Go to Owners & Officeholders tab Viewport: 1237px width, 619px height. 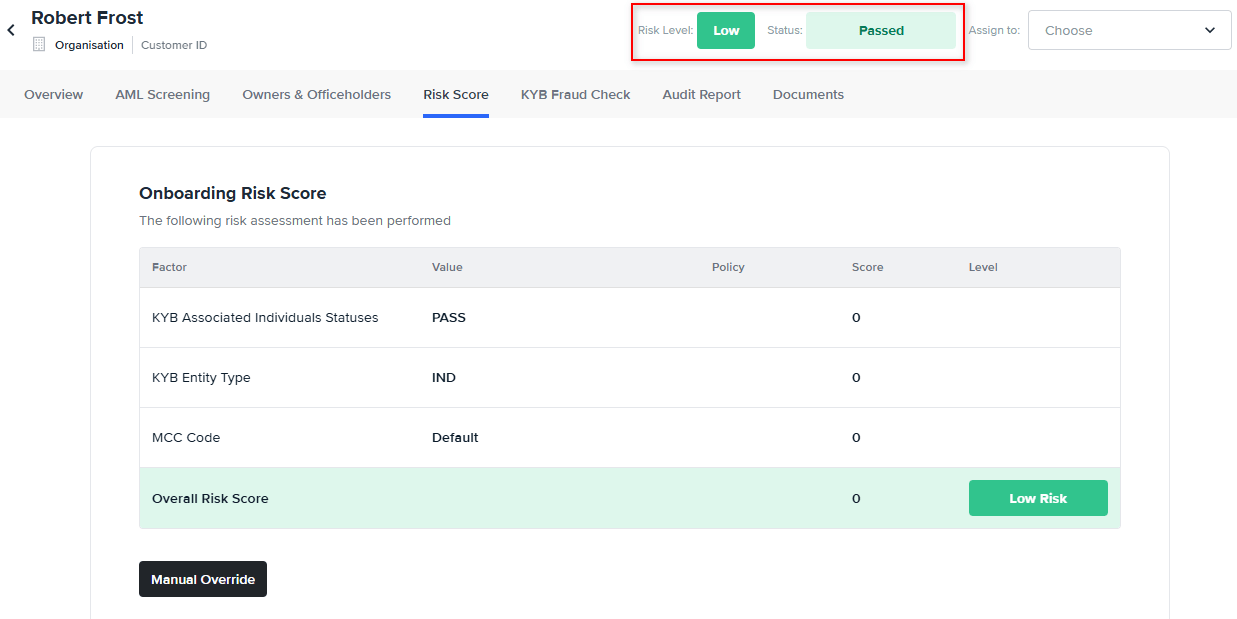click(316, 95)
